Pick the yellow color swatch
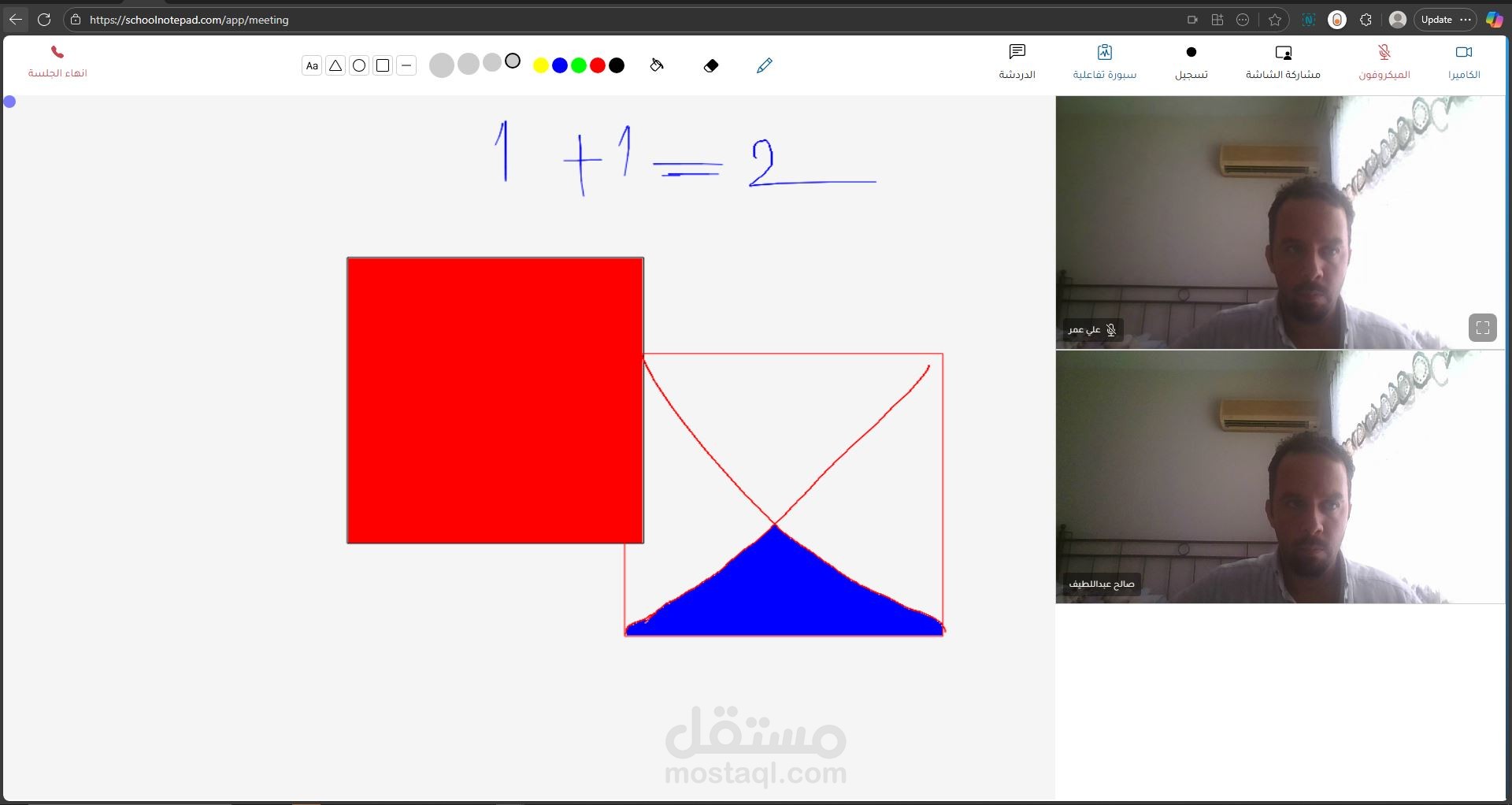This screenshot has width=1512, height=805. click(x=541, y=66)
